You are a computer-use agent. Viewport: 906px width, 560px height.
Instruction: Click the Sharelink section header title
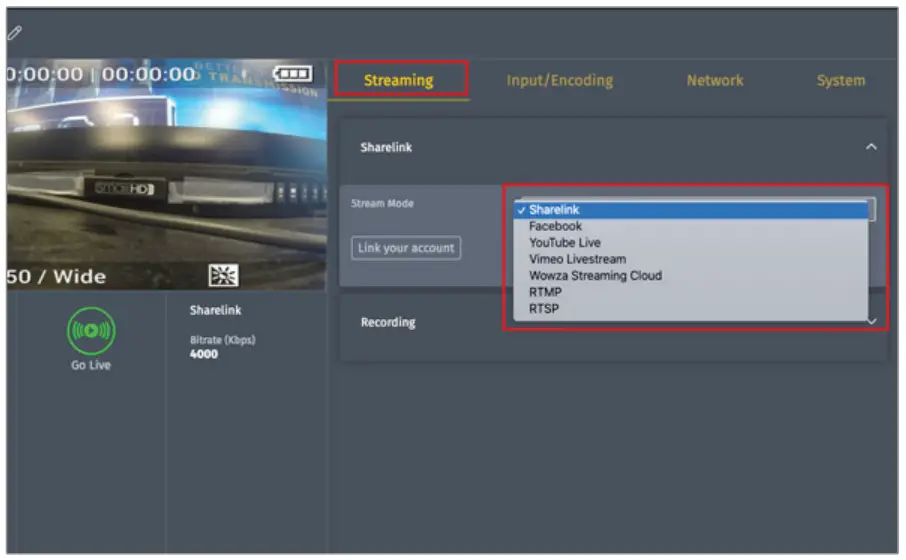coord(386,147)
